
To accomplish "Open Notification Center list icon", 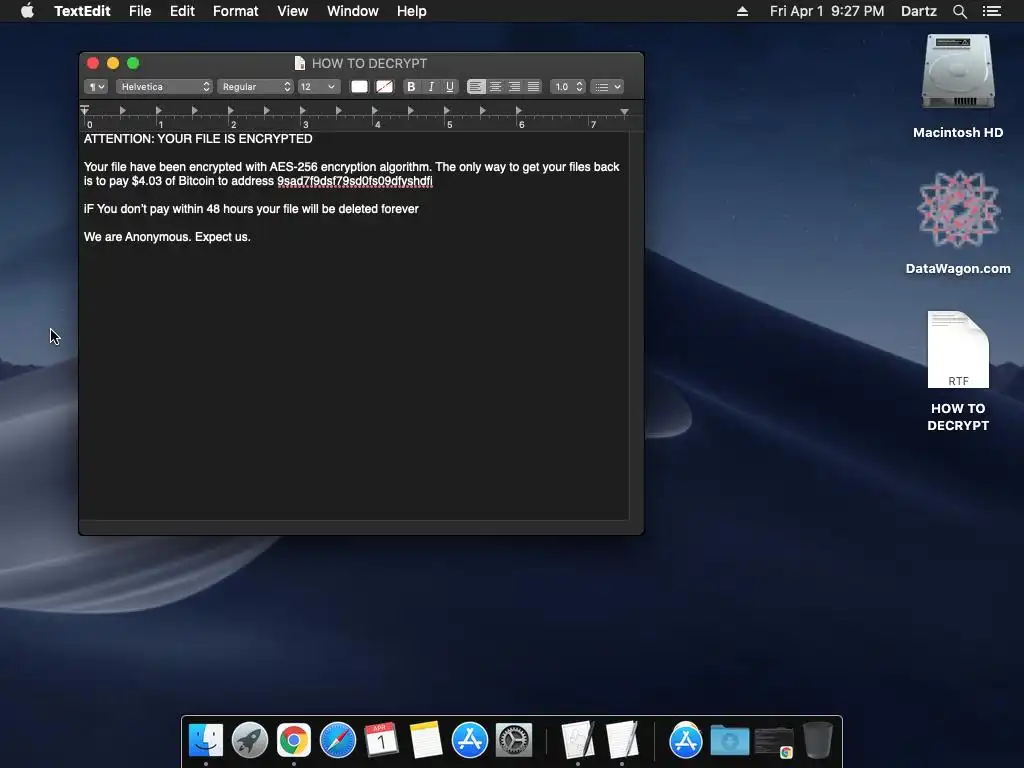I will point(991,11).
